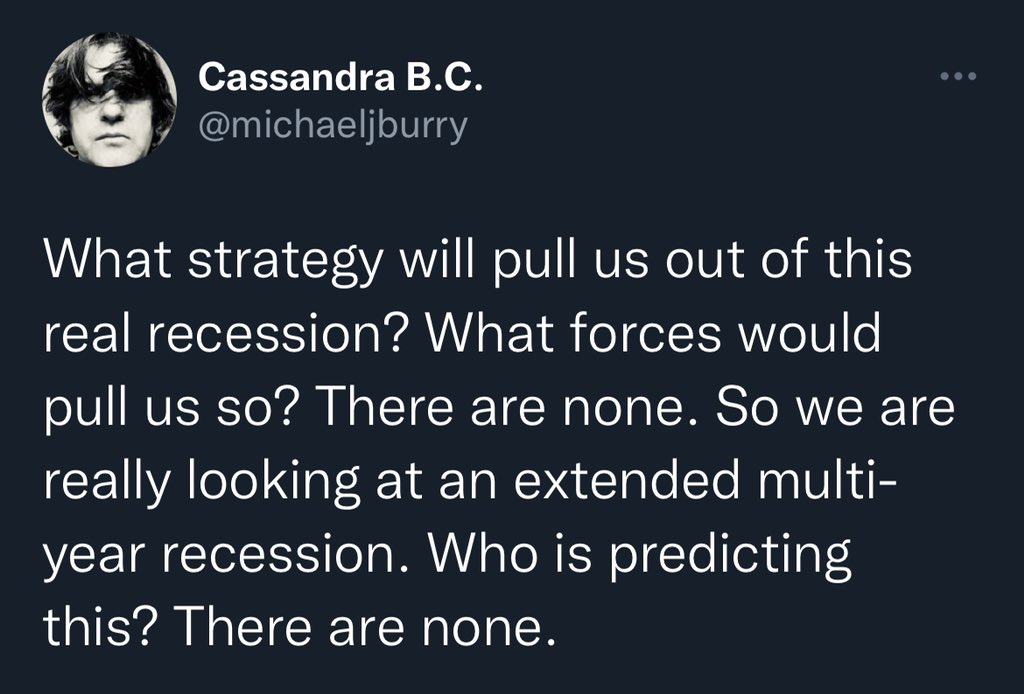Screen dimensions: 1024x694
Task: Visit the @michaeljburry handle link
Action: click(333, 128)
